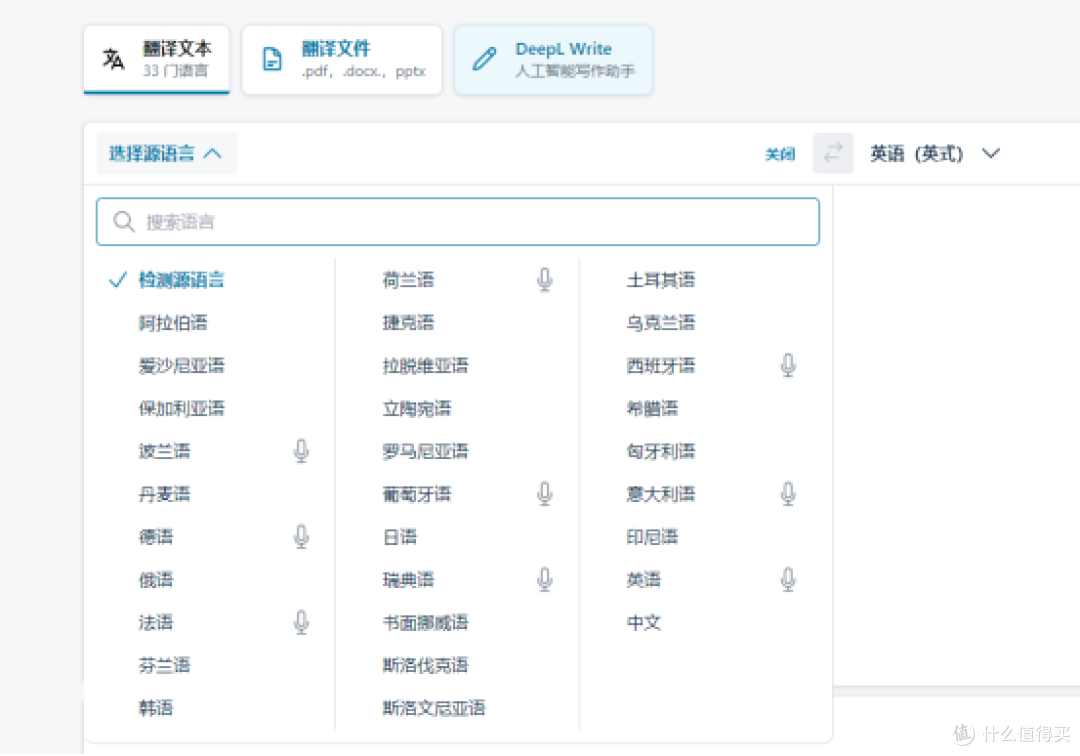Click the microphone icon beside 意大利语
Image resolution: width=1080 pixels, height=756 pixels.
click(x=788, y=494)
